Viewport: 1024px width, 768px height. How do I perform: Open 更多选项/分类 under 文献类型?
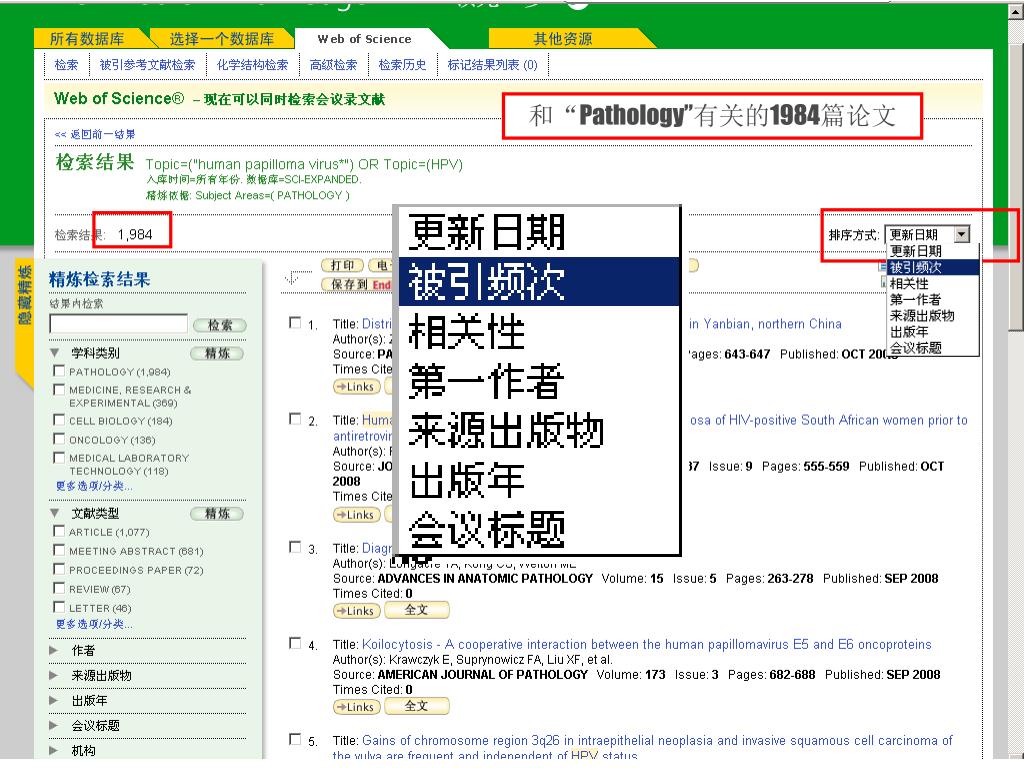(x=94, y=624)
